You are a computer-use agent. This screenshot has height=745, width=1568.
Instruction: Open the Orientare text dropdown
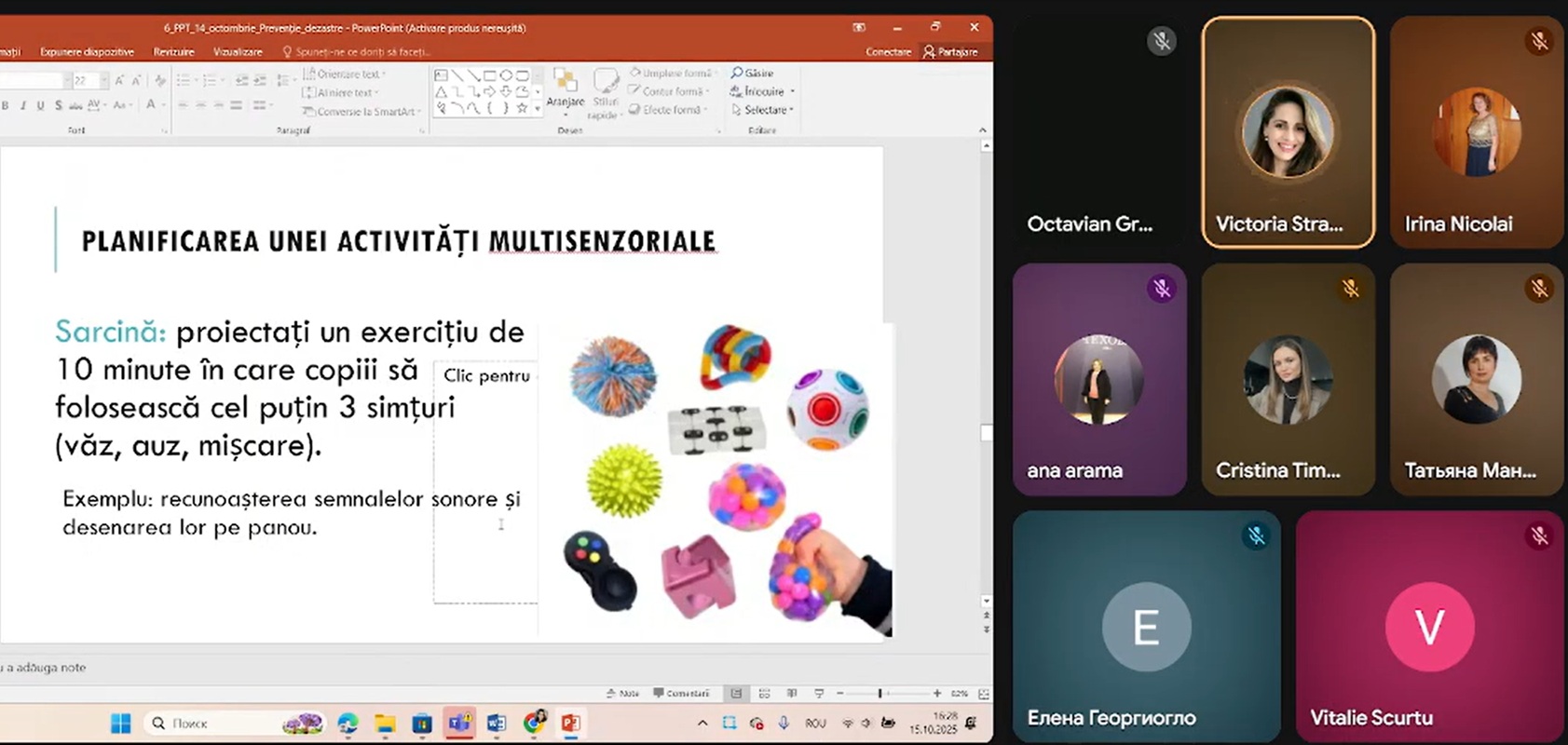tap(344, 74)
